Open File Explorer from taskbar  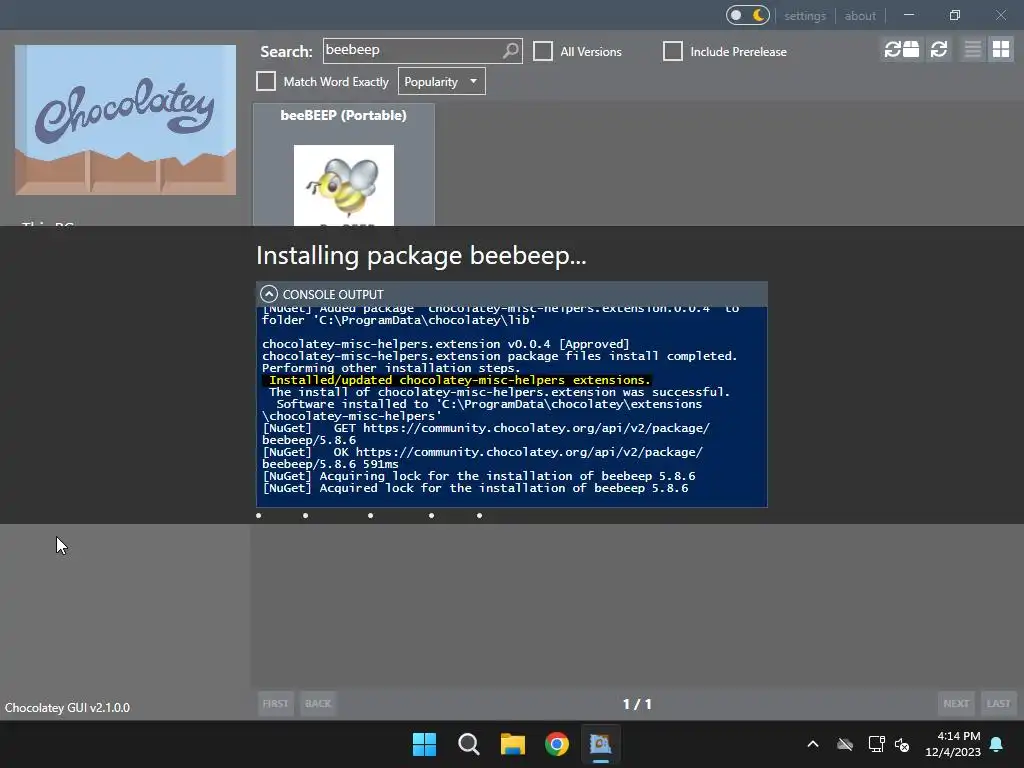click(x=513, y=744)
